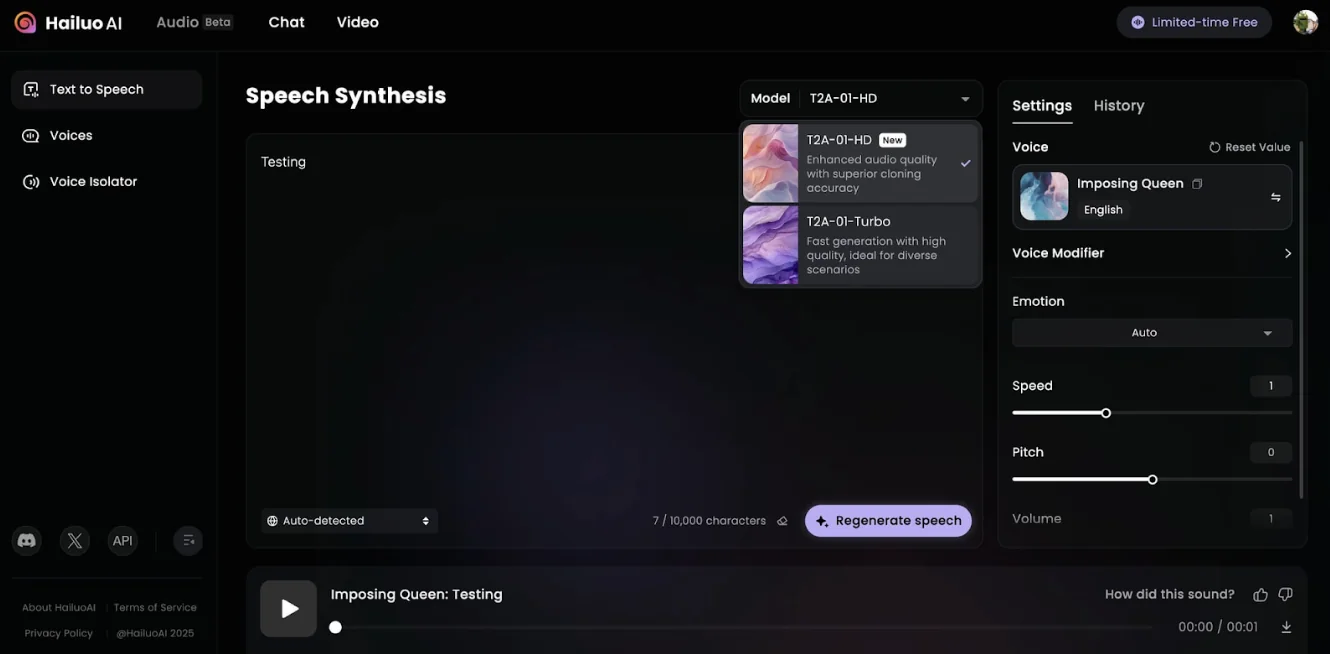Switch to the Settings tab
The height and width of the screenshot is (654, 1330).
point(1042,106)
